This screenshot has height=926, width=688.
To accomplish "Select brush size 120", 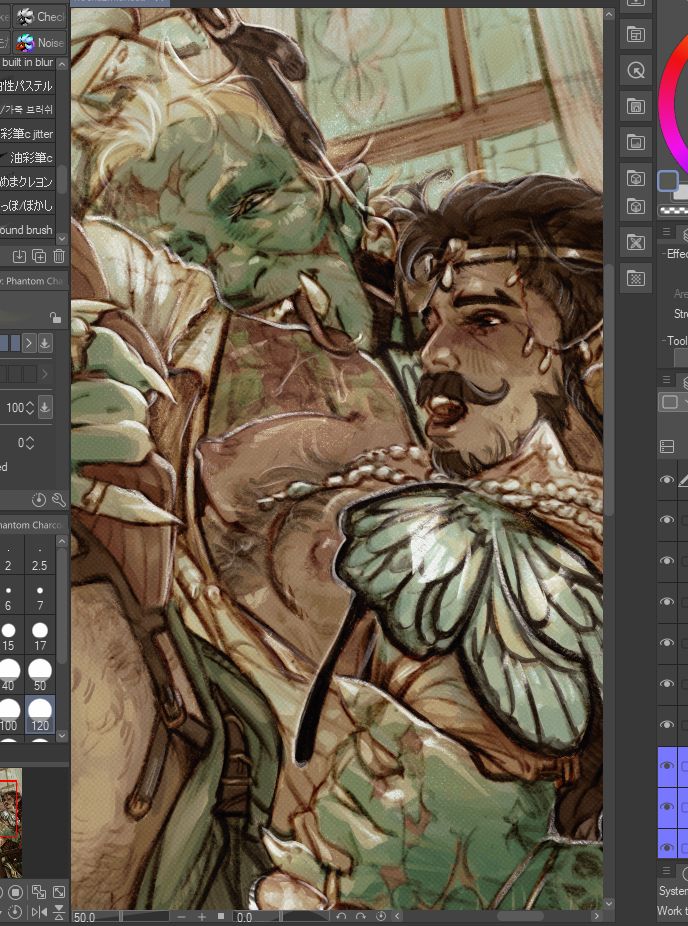I will pyautogui.click(x=40, y=714).
